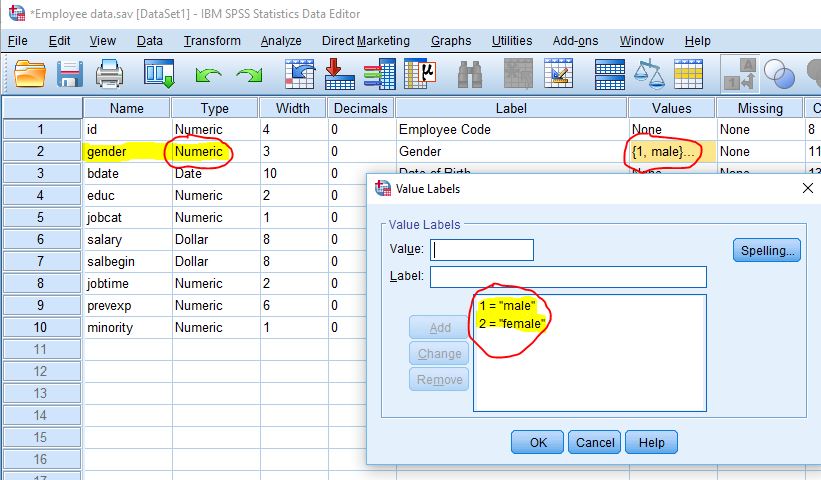Open the Graphs menu
This screenshot has height=480, width=821.
click(451, 41)
